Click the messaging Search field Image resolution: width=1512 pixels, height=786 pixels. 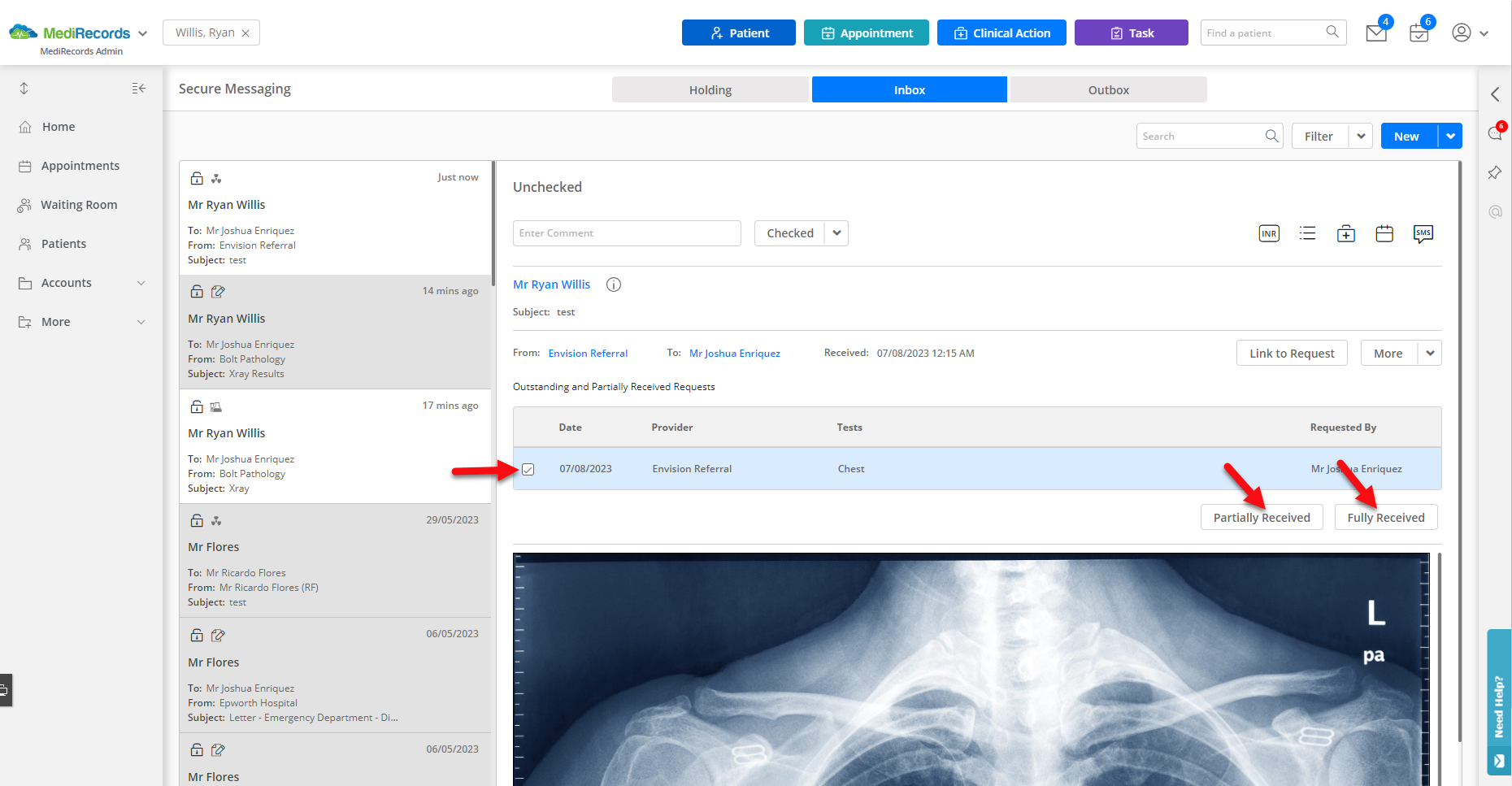click(x=1201, y=136)
